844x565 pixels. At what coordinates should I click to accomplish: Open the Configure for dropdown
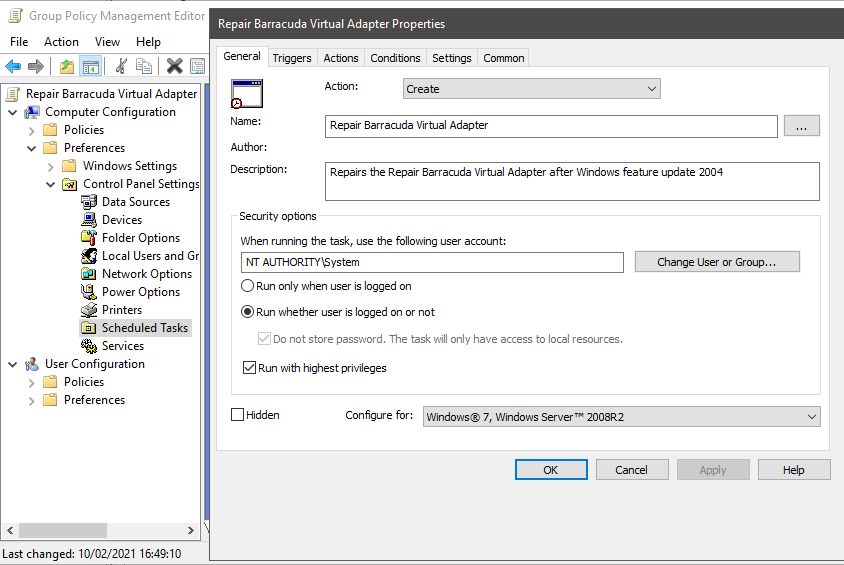tap(622, 416)
